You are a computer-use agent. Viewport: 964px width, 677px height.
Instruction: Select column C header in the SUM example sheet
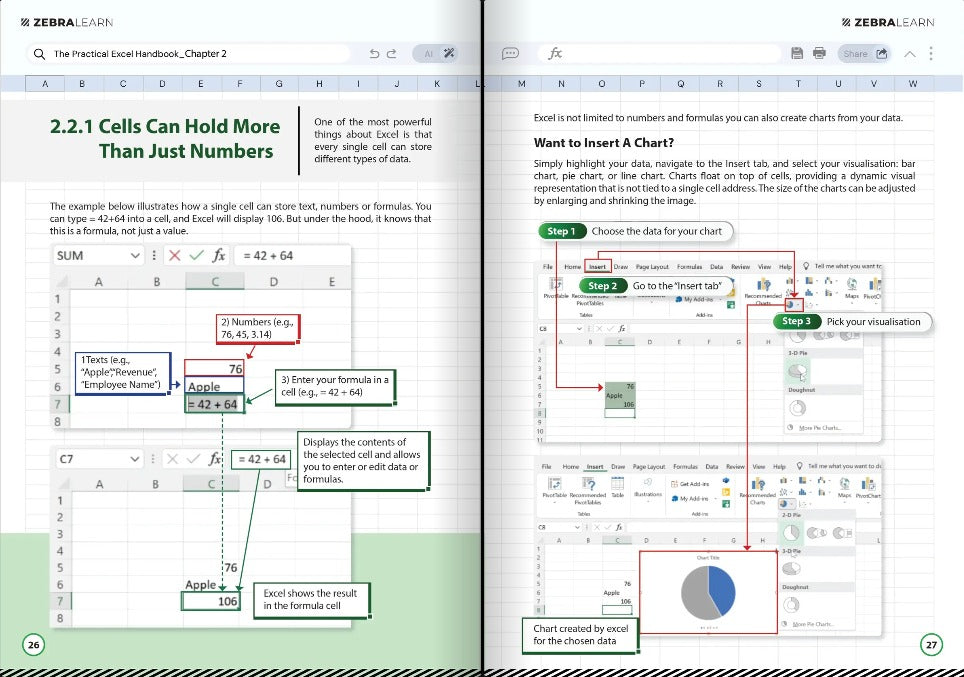215,282
